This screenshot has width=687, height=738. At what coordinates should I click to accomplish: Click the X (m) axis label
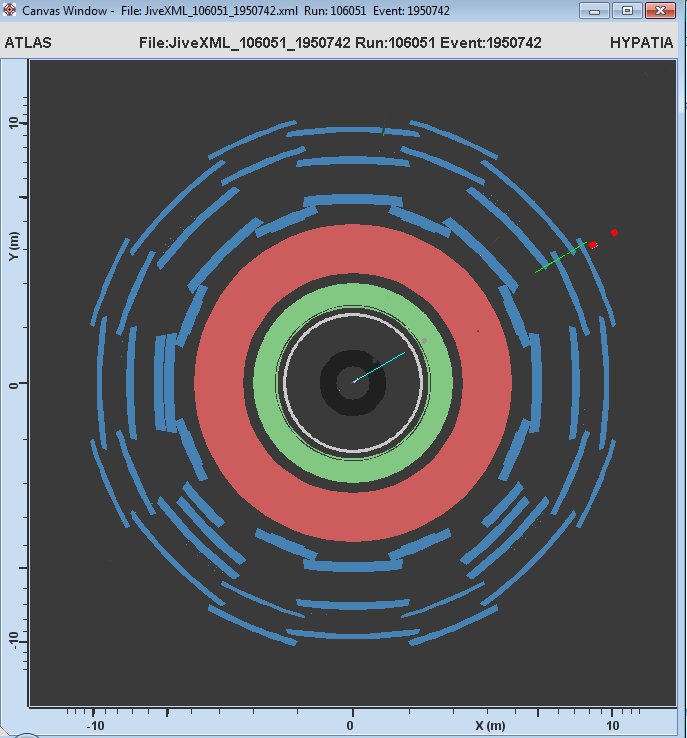pos(490,724)
